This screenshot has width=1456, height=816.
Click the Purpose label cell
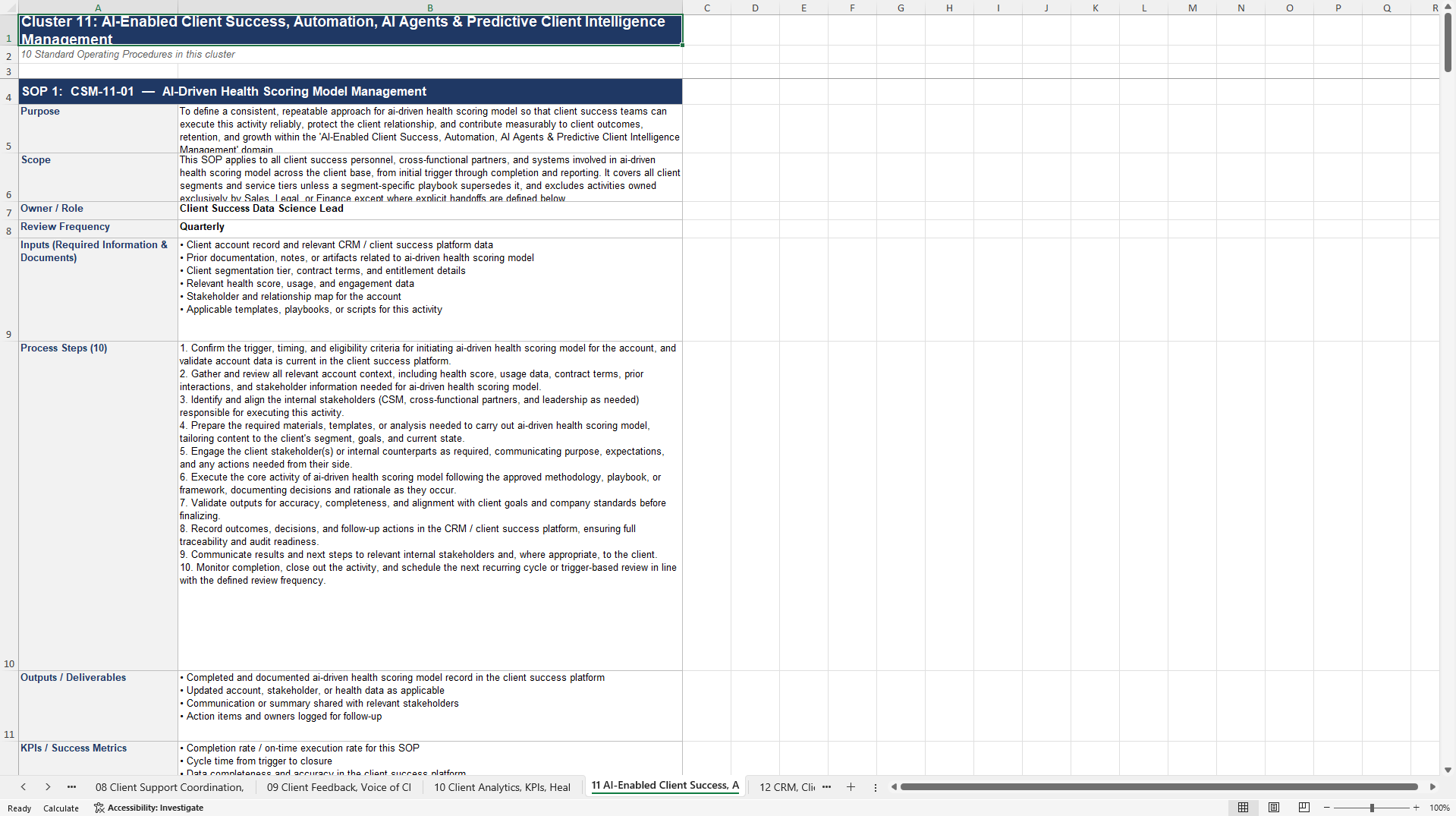pos(98,129)
